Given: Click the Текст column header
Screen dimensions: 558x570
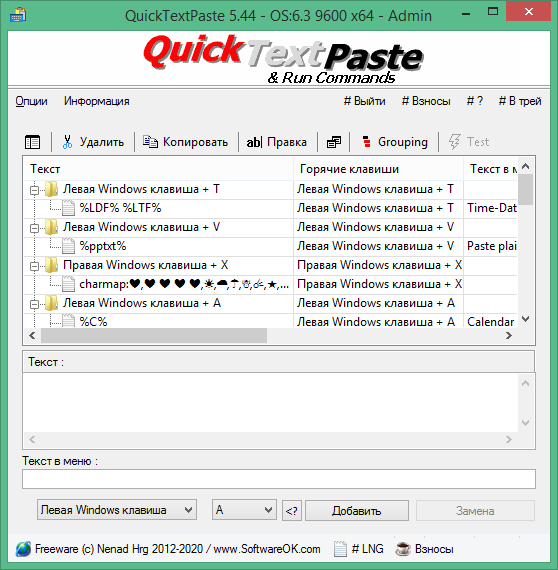Looking at the screenshot, I should point(158,169).
